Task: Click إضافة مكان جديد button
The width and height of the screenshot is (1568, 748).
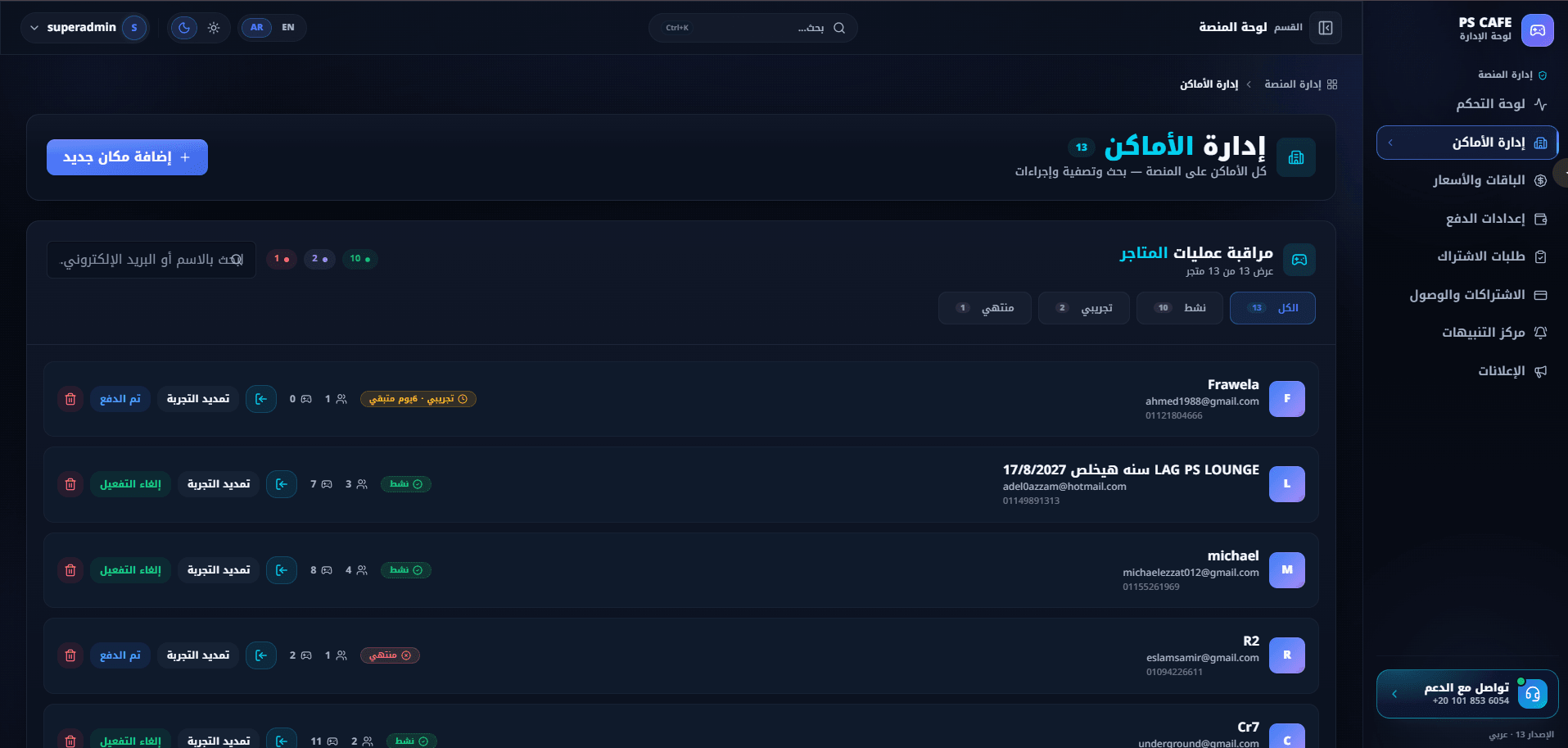Action: 127,157
